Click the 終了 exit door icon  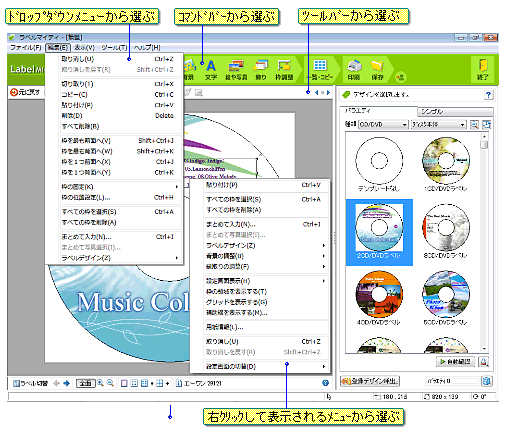click(483, 70)
